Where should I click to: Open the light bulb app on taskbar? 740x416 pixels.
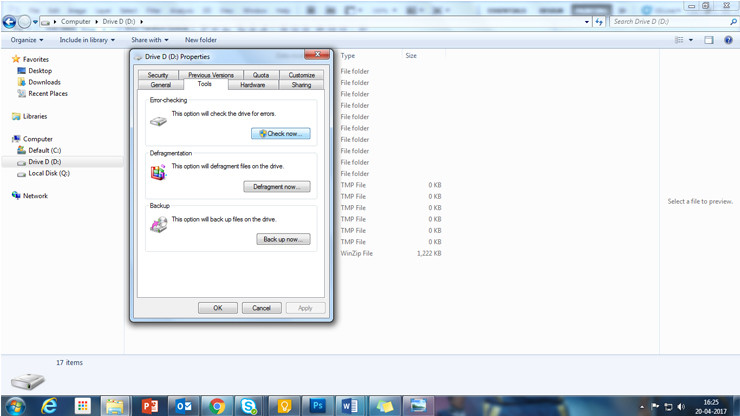[x=284, y=406]
